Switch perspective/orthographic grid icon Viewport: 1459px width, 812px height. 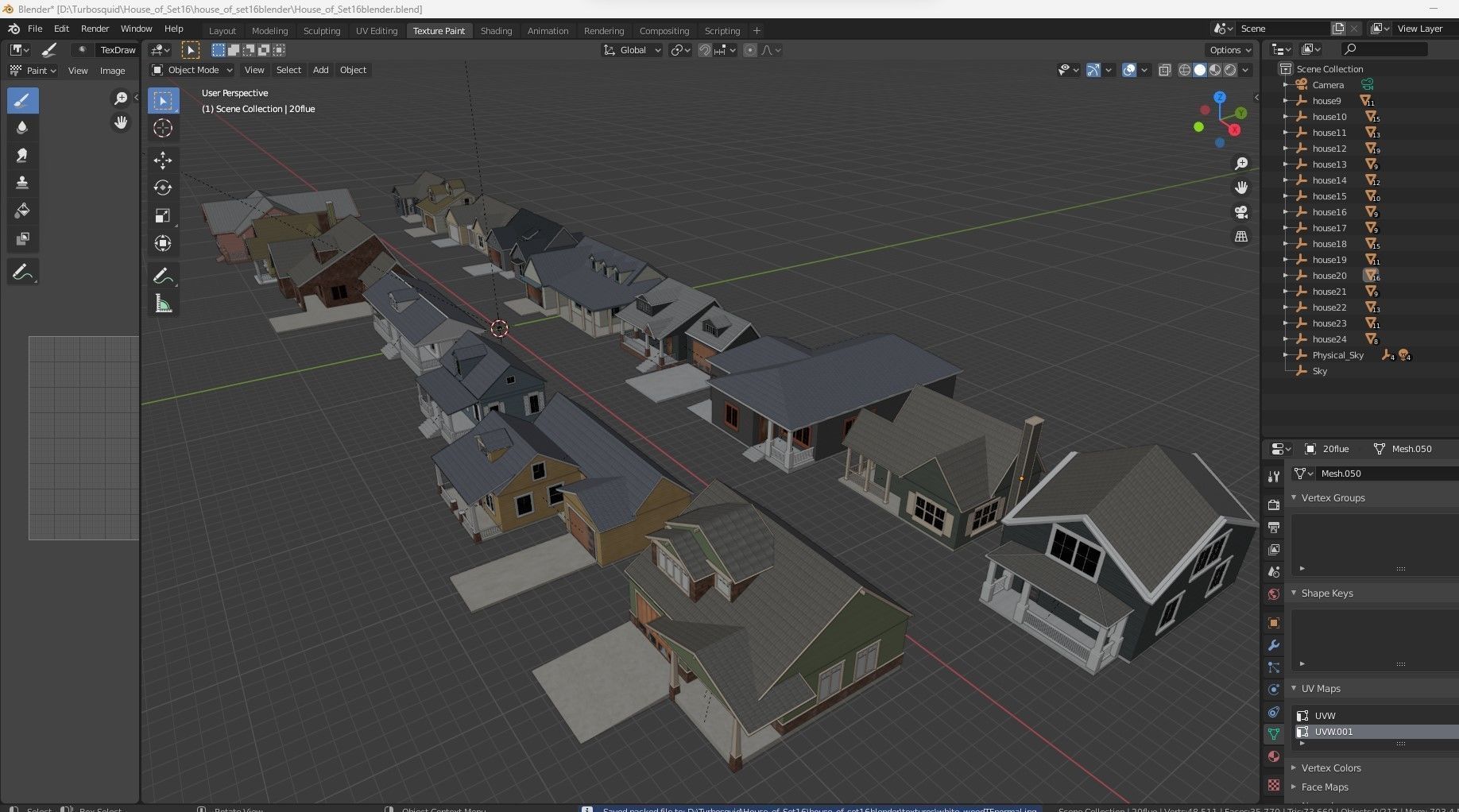1240,237
